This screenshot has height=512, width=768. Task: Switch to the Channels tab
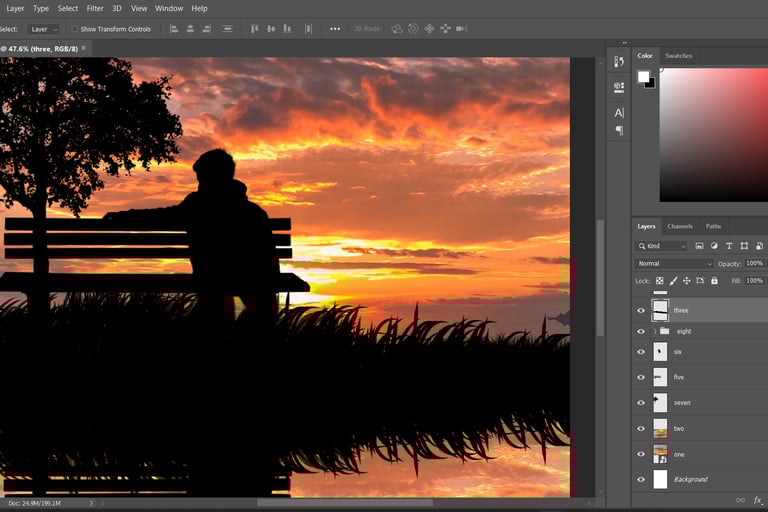point(679,226)
